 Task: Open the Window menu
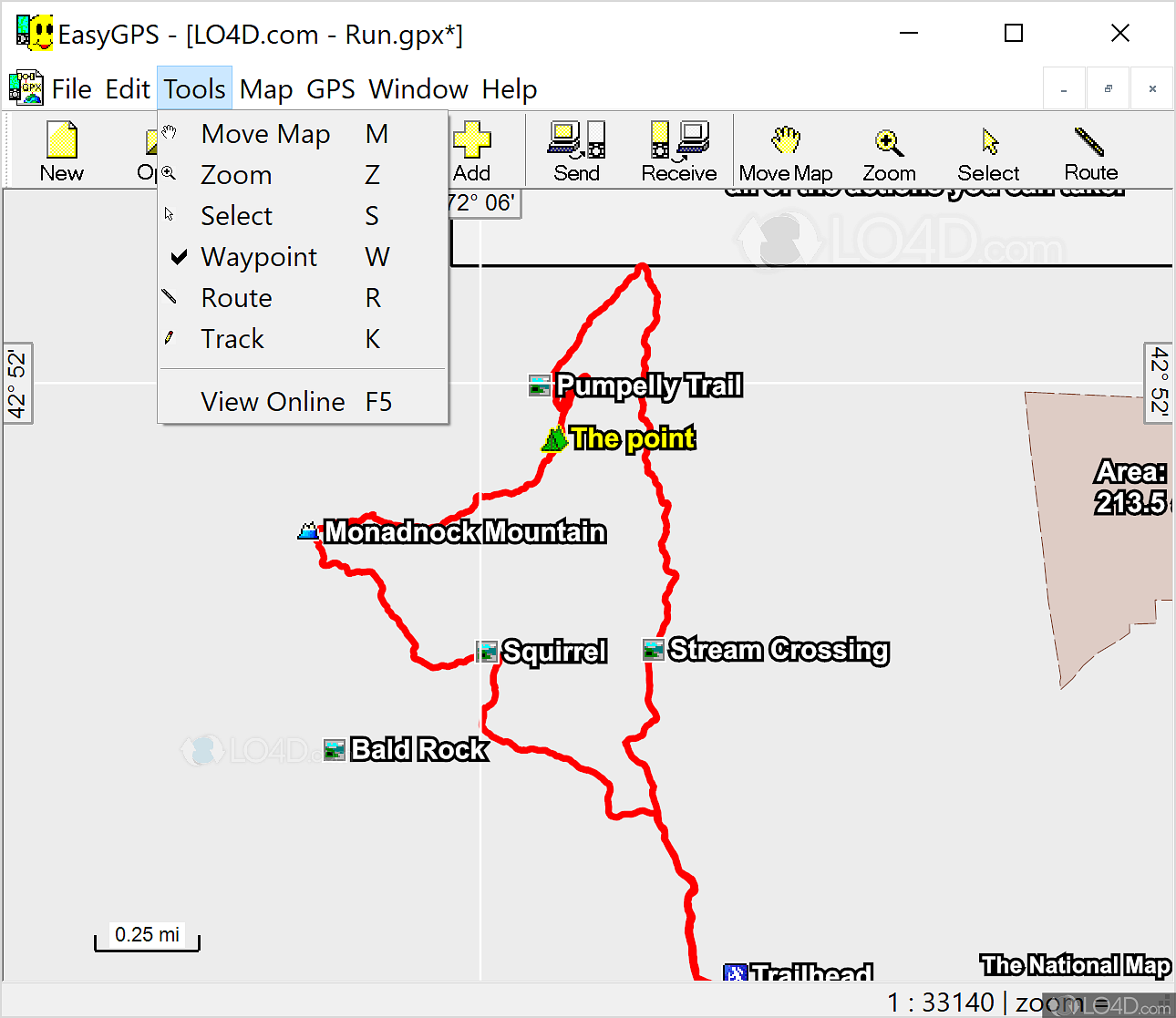point(418,89)
